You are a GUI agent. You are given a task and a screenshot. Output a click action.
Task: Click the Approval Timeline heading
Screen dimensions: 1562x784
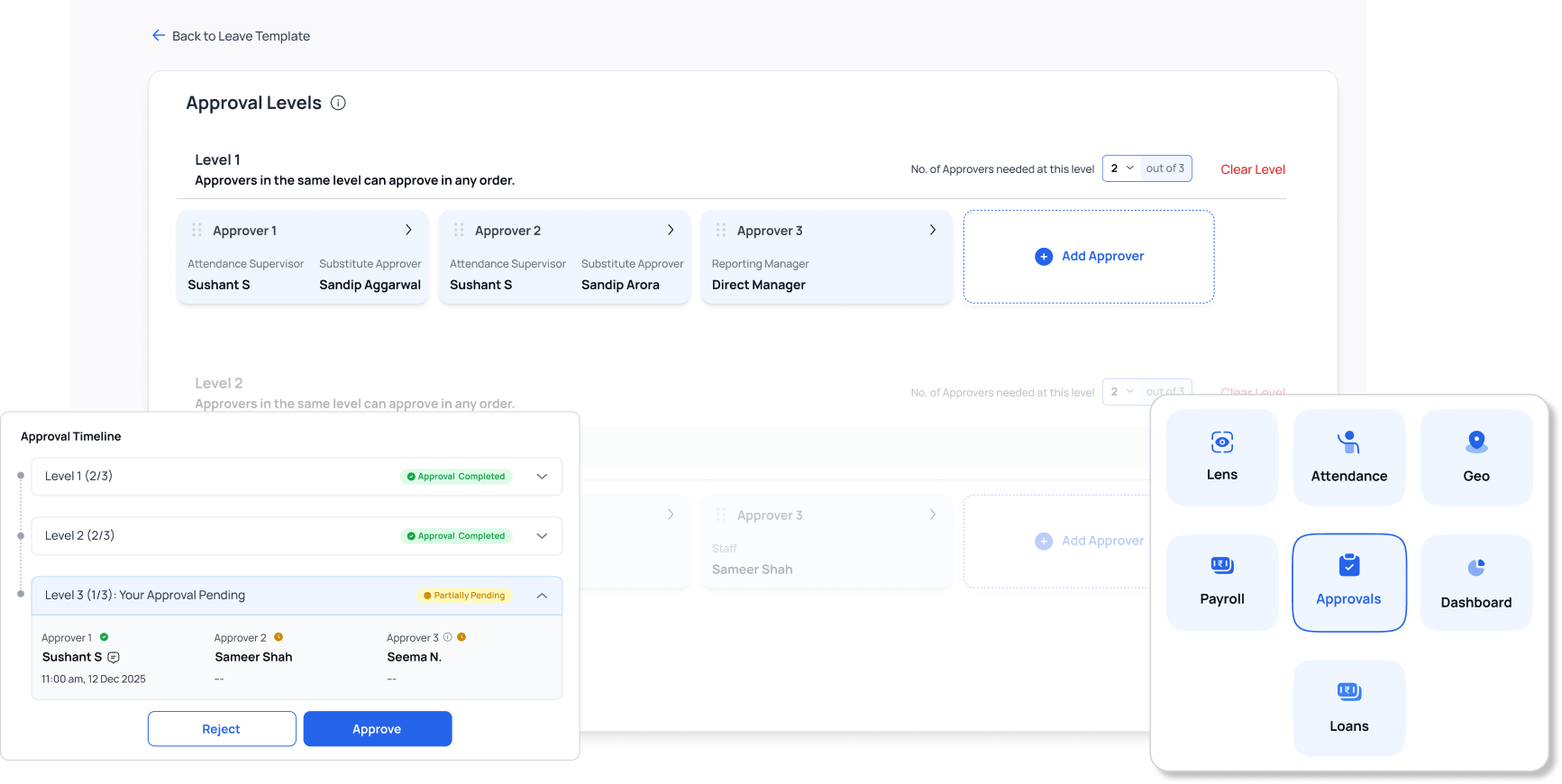coord(70,436)
